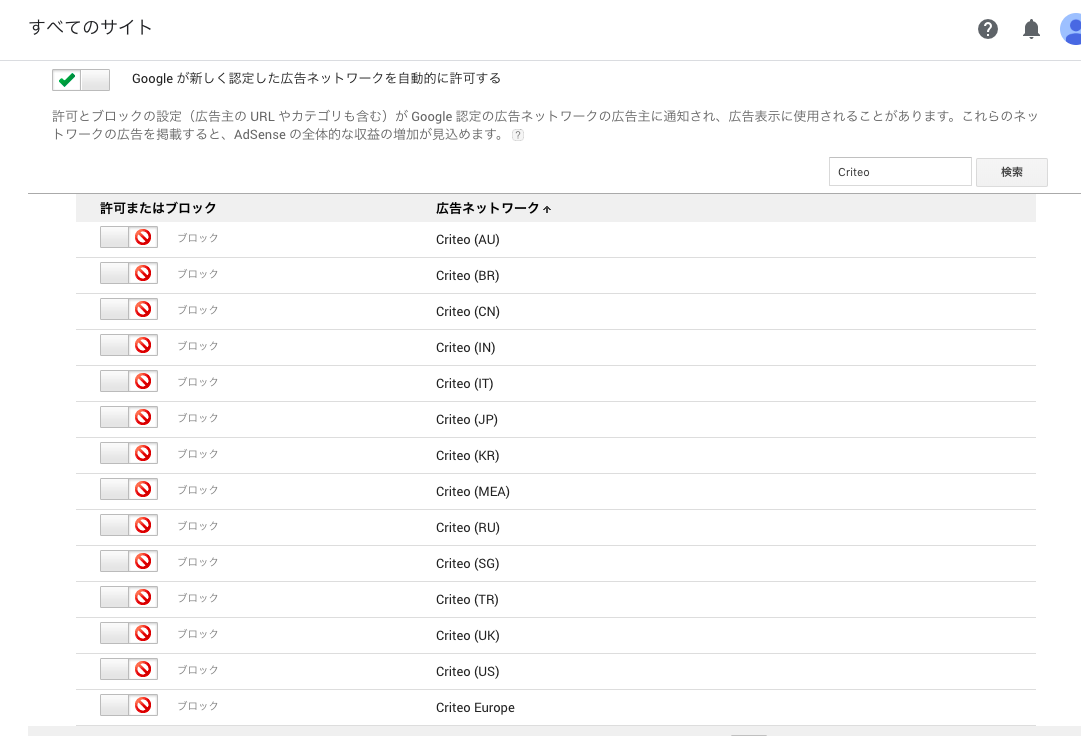Toggle block switch for Criteo (RU)
This screenshot has width=1081, height=736.
click(129, 525)
